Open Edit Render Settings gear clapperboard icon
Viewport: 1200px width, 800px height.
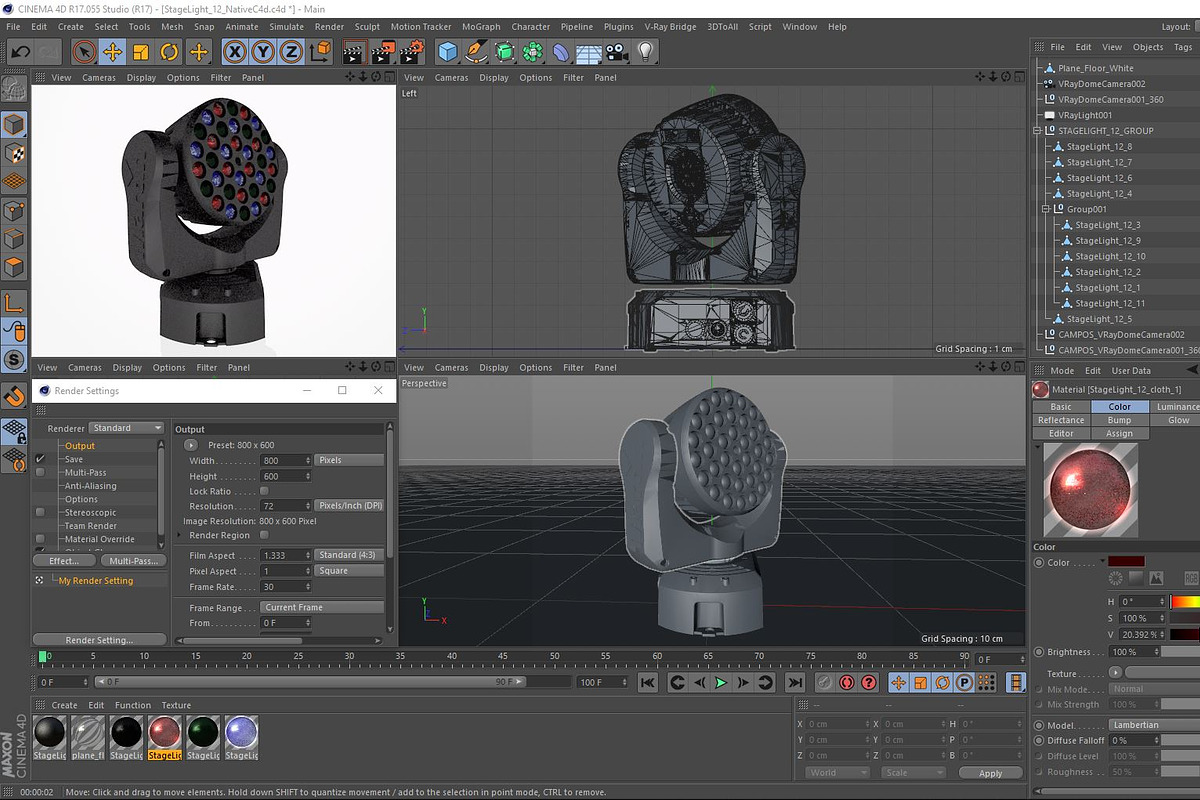412,51
